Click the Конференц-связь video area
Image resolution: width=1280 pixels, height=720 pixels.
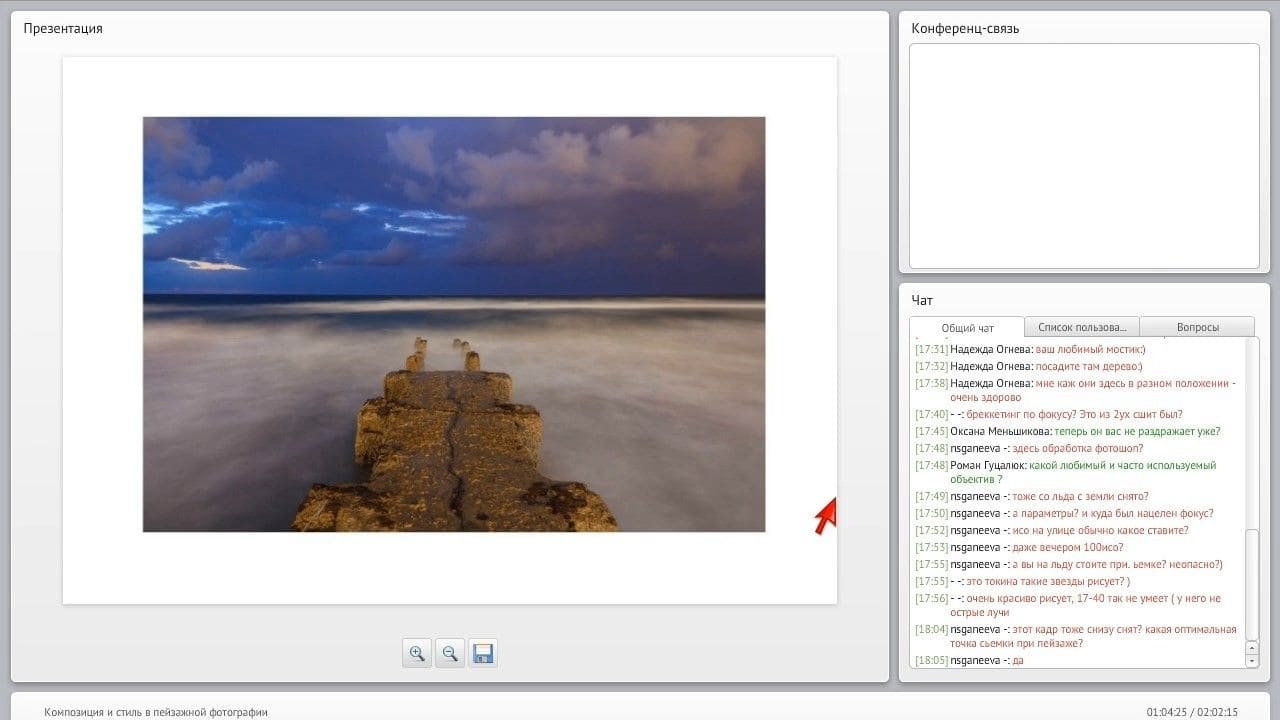[1084, 156]
